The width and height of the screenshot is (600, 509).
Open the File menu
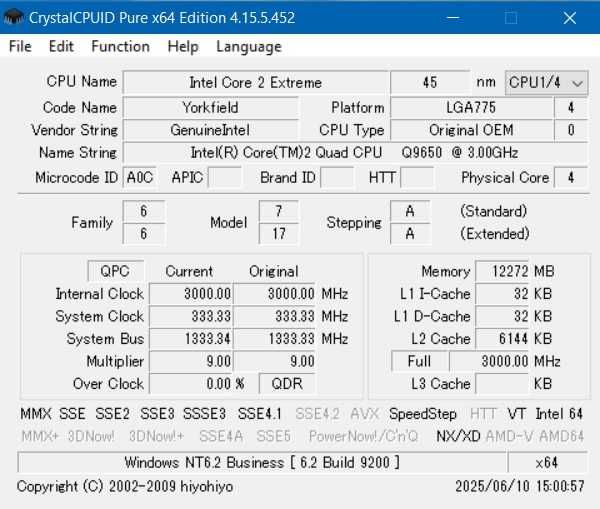click(20, 46)
